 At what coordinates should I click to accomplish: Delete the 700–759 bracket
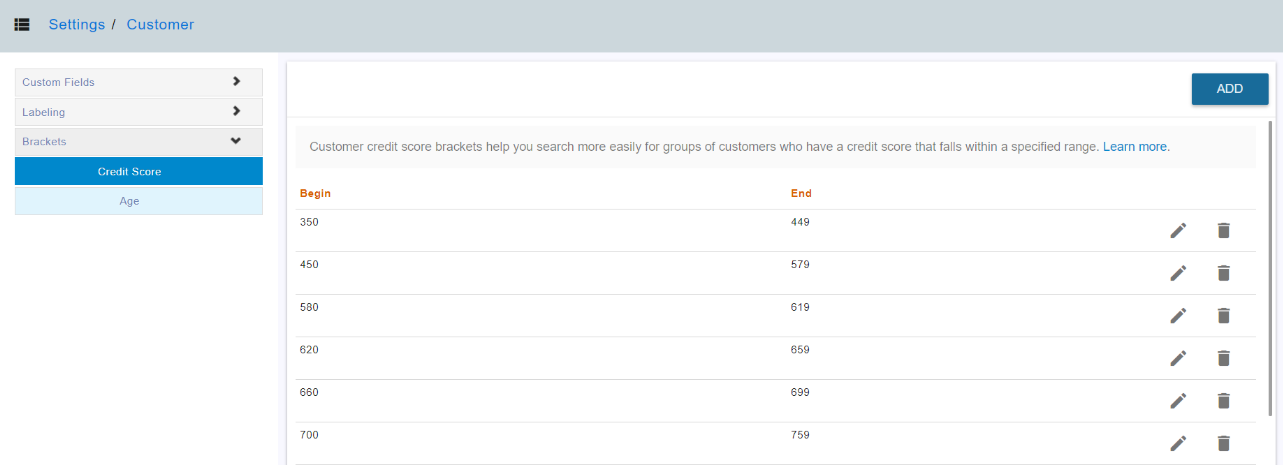[x=1223, y=443]
